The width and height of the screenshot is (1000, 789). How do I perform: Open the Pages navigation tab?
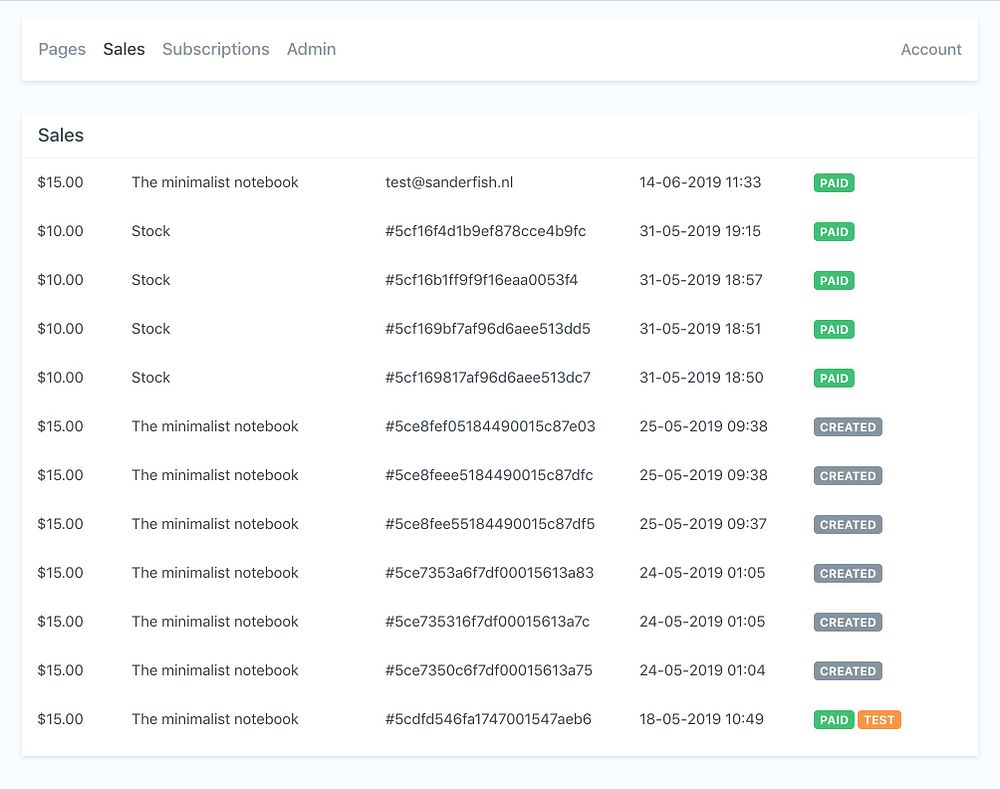pos(62,49)
